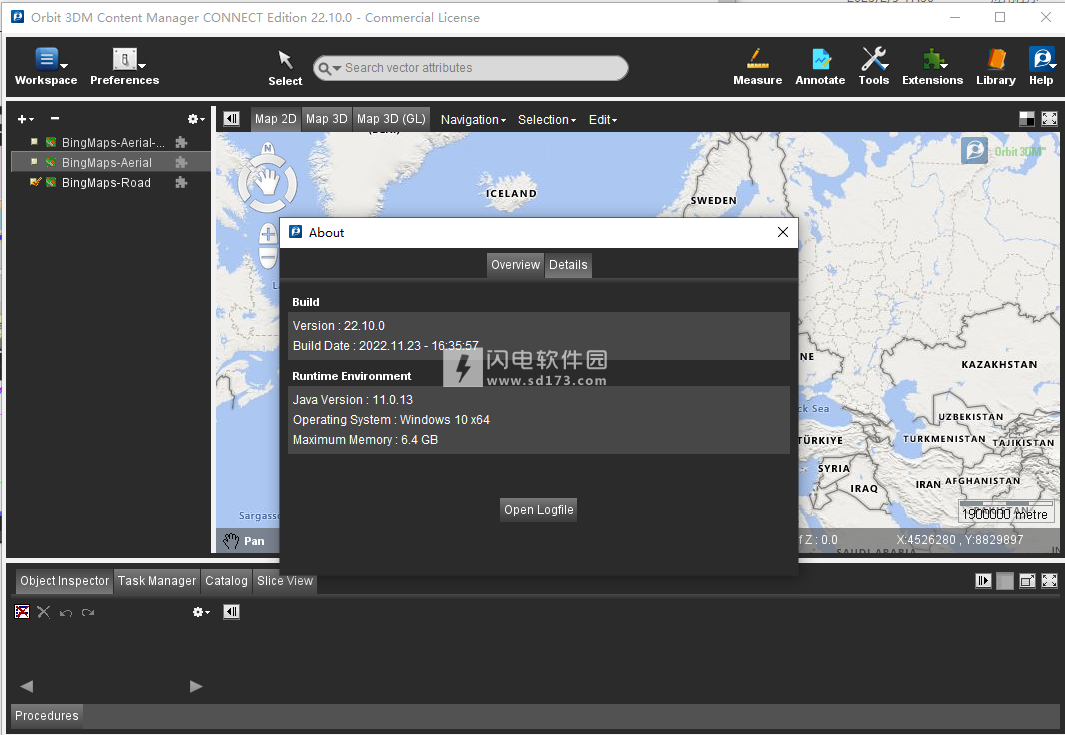1065x735 pixels.
Task: Open Object Inspector gear settings dropdown
Action: pos(200,612)
